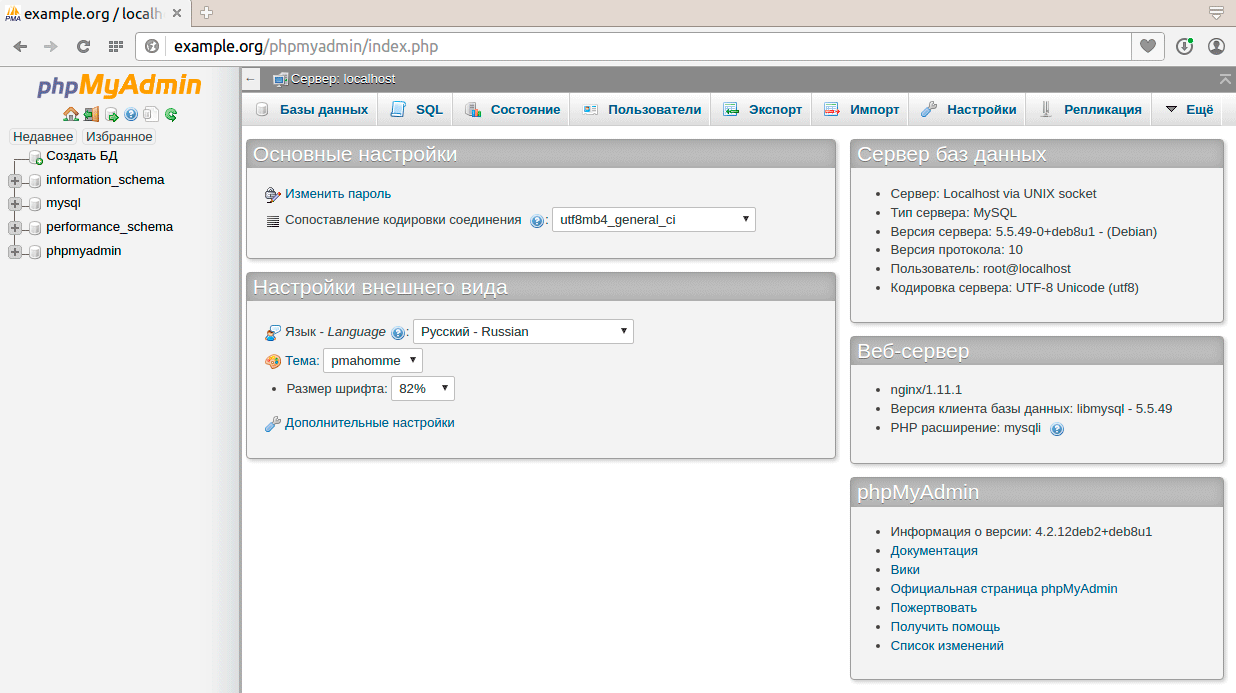This screenshot has width=1236, height=693.
Task: Switch to the SQL tab
Action: click(x=416, y=110)
